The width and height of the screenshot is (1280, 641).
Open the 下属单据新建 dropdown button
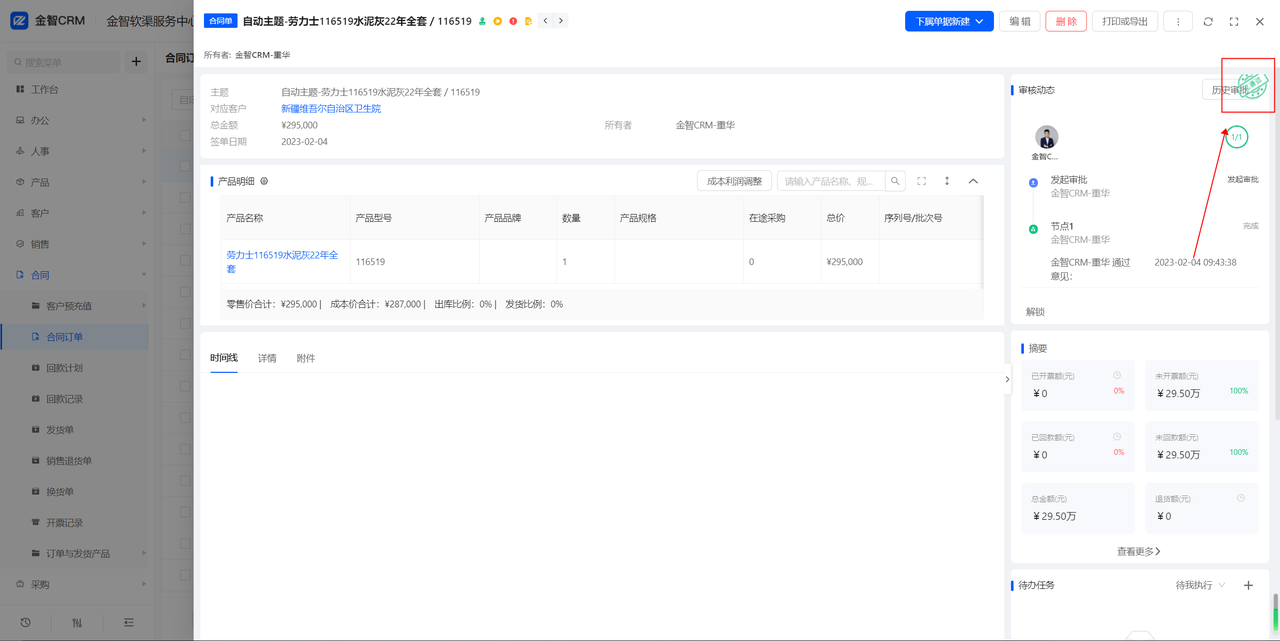pos(949,21)
